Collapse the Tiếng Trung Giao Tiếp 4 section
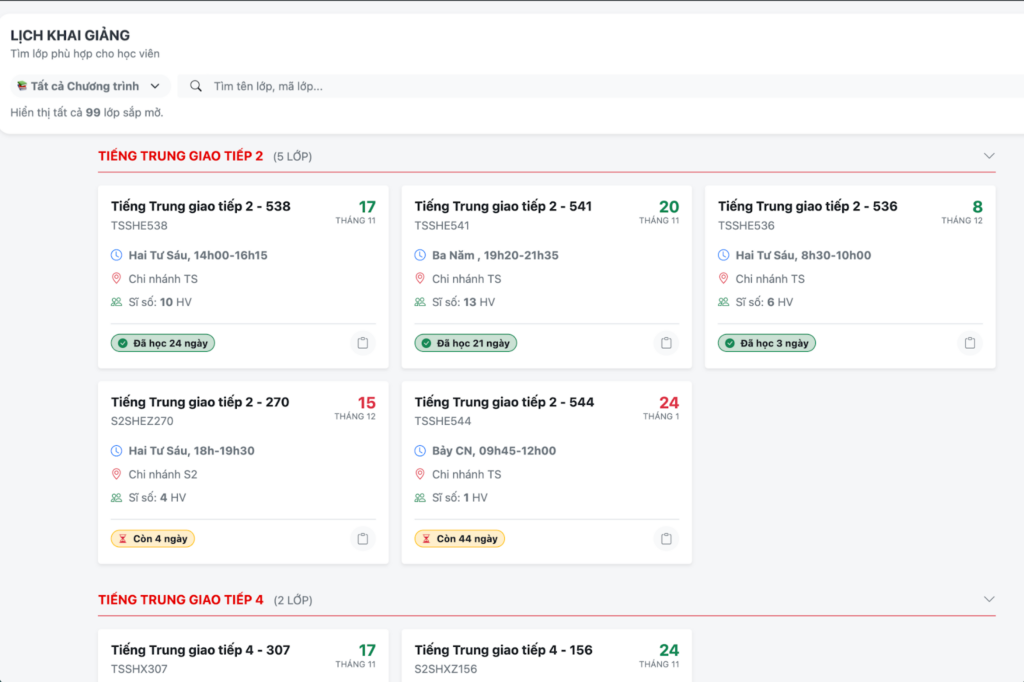The image size is (1024, 682). (x=989, y=599)
